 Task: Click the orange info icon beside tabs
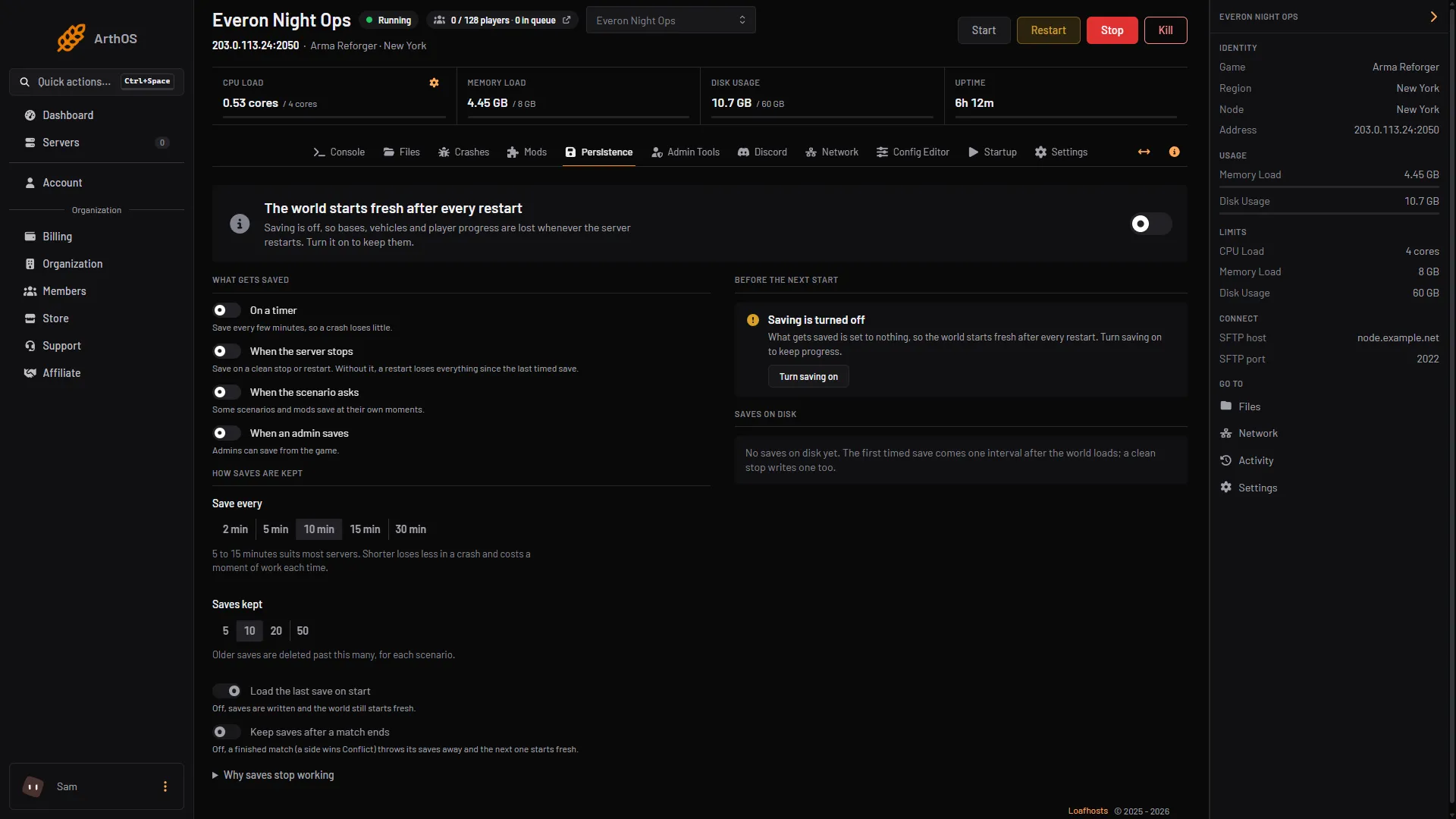(x=1174, y=152)
